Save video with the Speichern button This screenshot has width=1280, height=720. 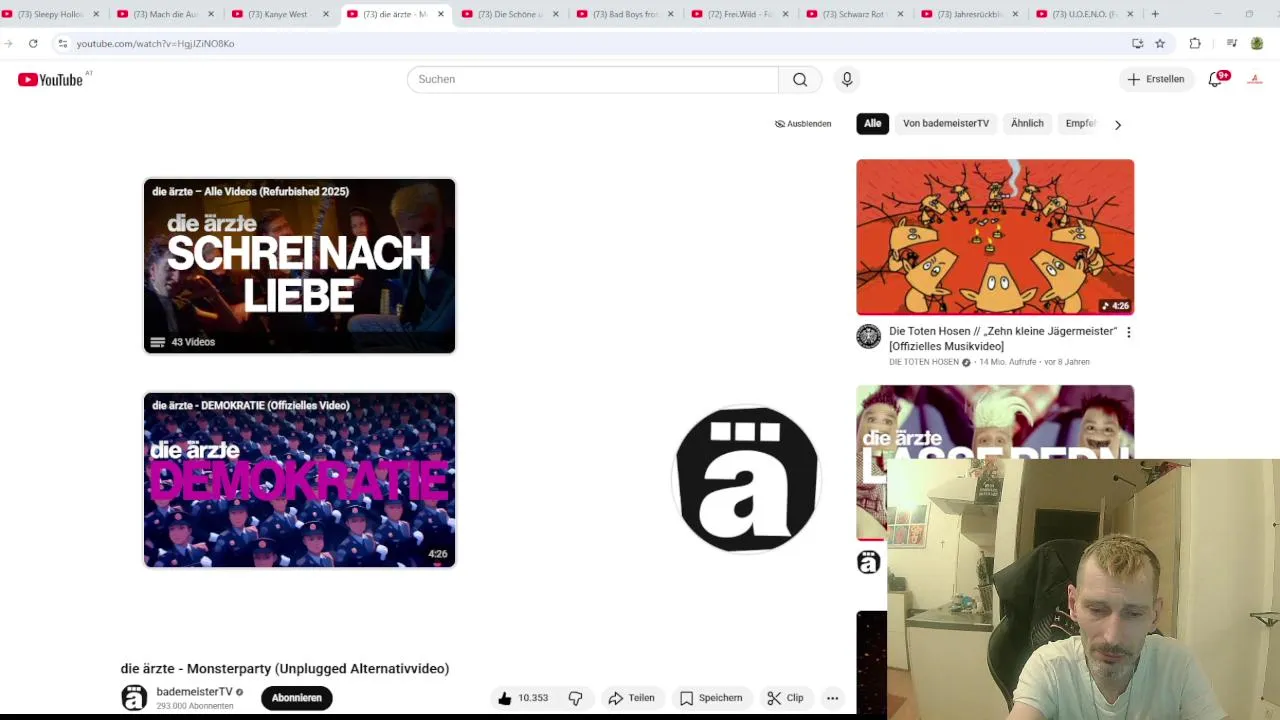pyautogui.click(x=711, y=698)
